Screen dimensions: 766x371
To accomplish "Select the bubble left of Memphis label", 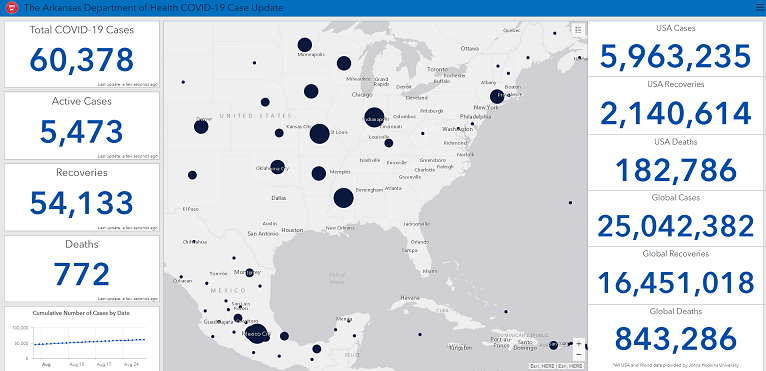I will pos(319,173).
